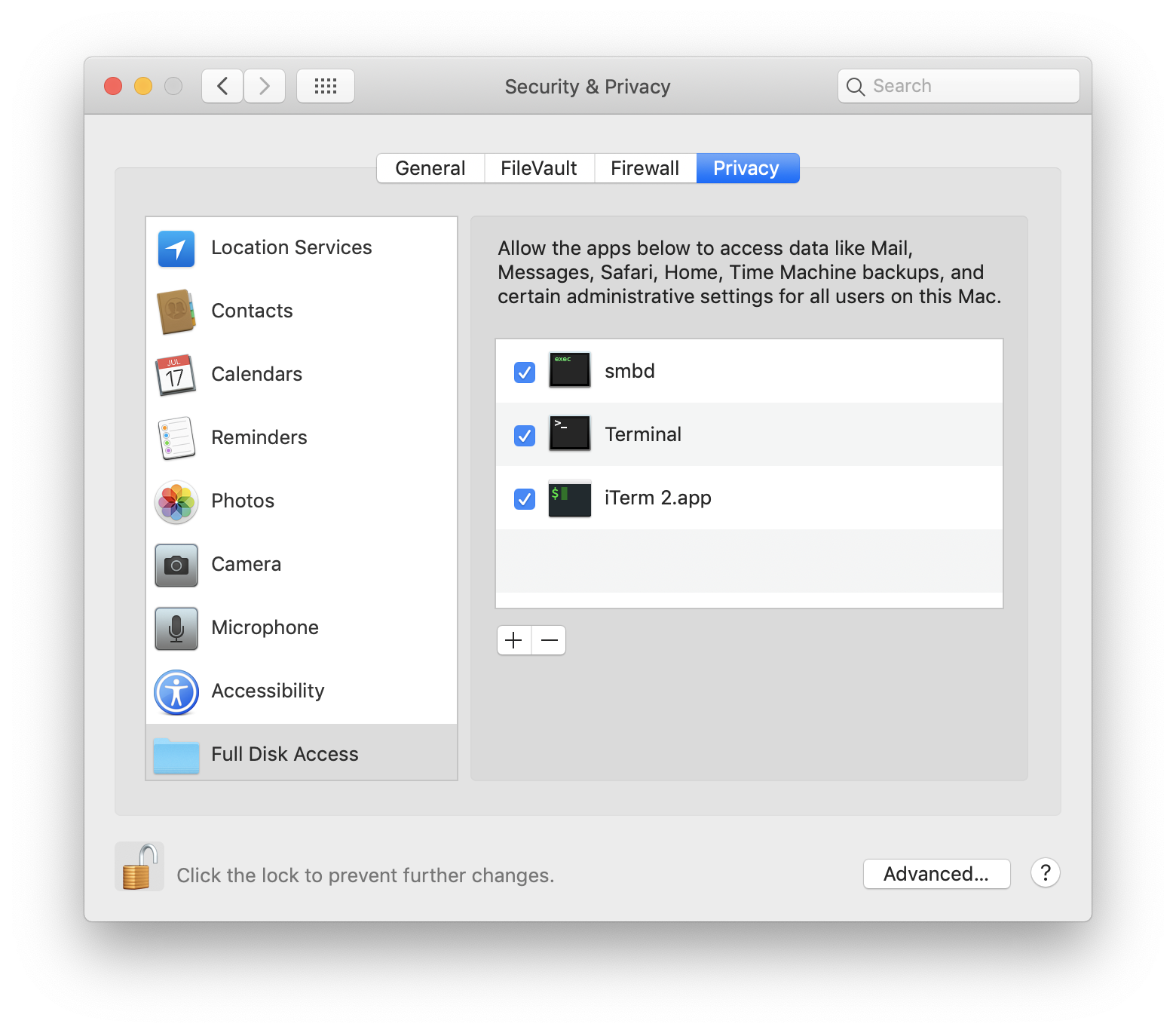The height and width of the screenshot is (1033, 1176).
Task: Add an app with plus button
Action: click(514, 640)
